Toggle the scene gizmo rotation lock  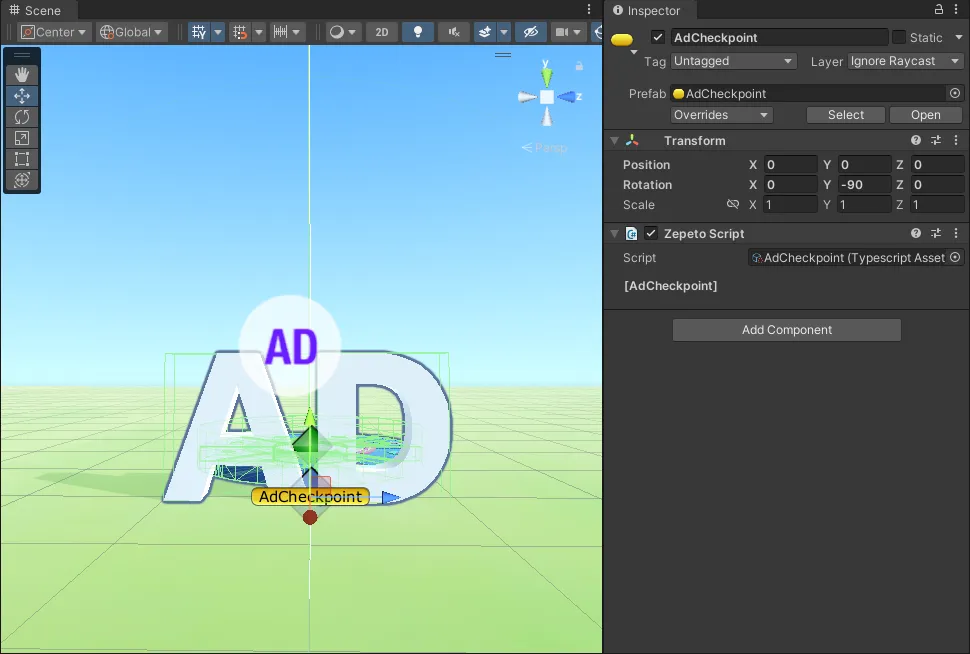pyautogui.click(x=579, y=66)
